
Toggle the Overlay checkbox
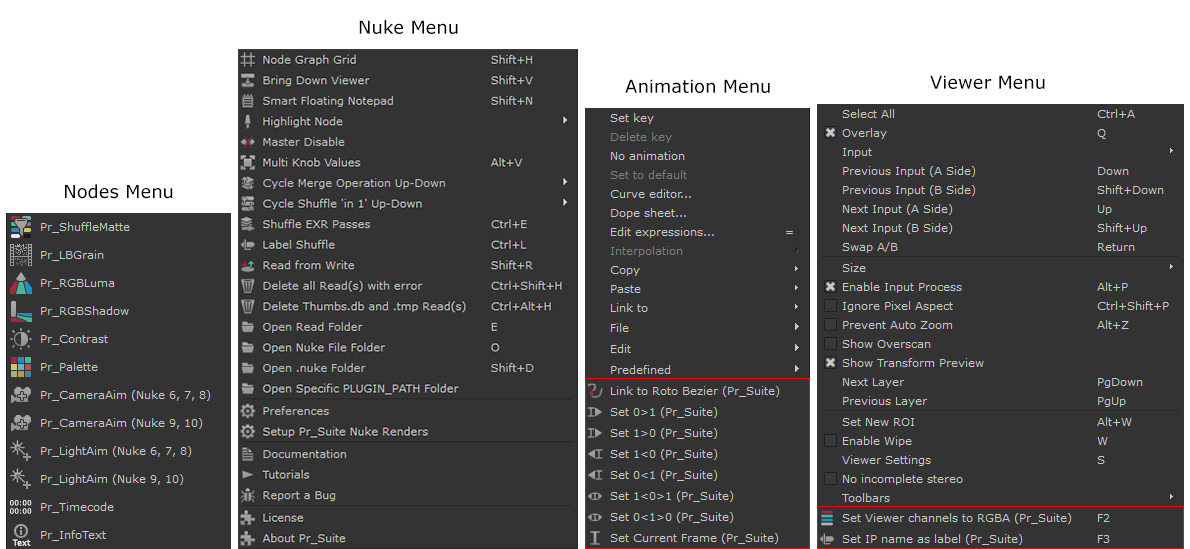(x=830, y=133)
